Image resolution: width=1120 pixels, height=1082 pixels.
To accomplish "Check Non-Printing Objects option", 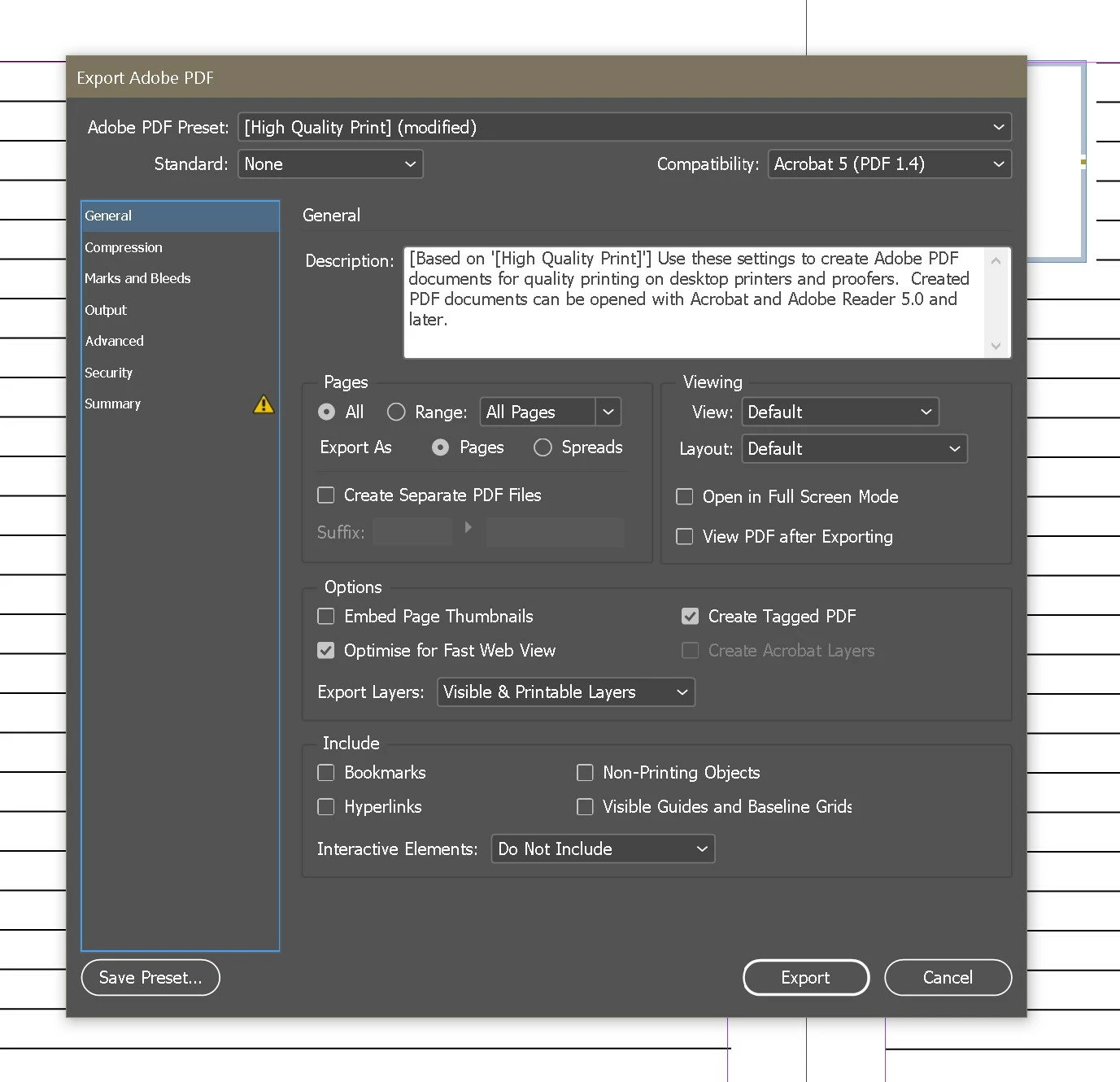I will (585, 773).
